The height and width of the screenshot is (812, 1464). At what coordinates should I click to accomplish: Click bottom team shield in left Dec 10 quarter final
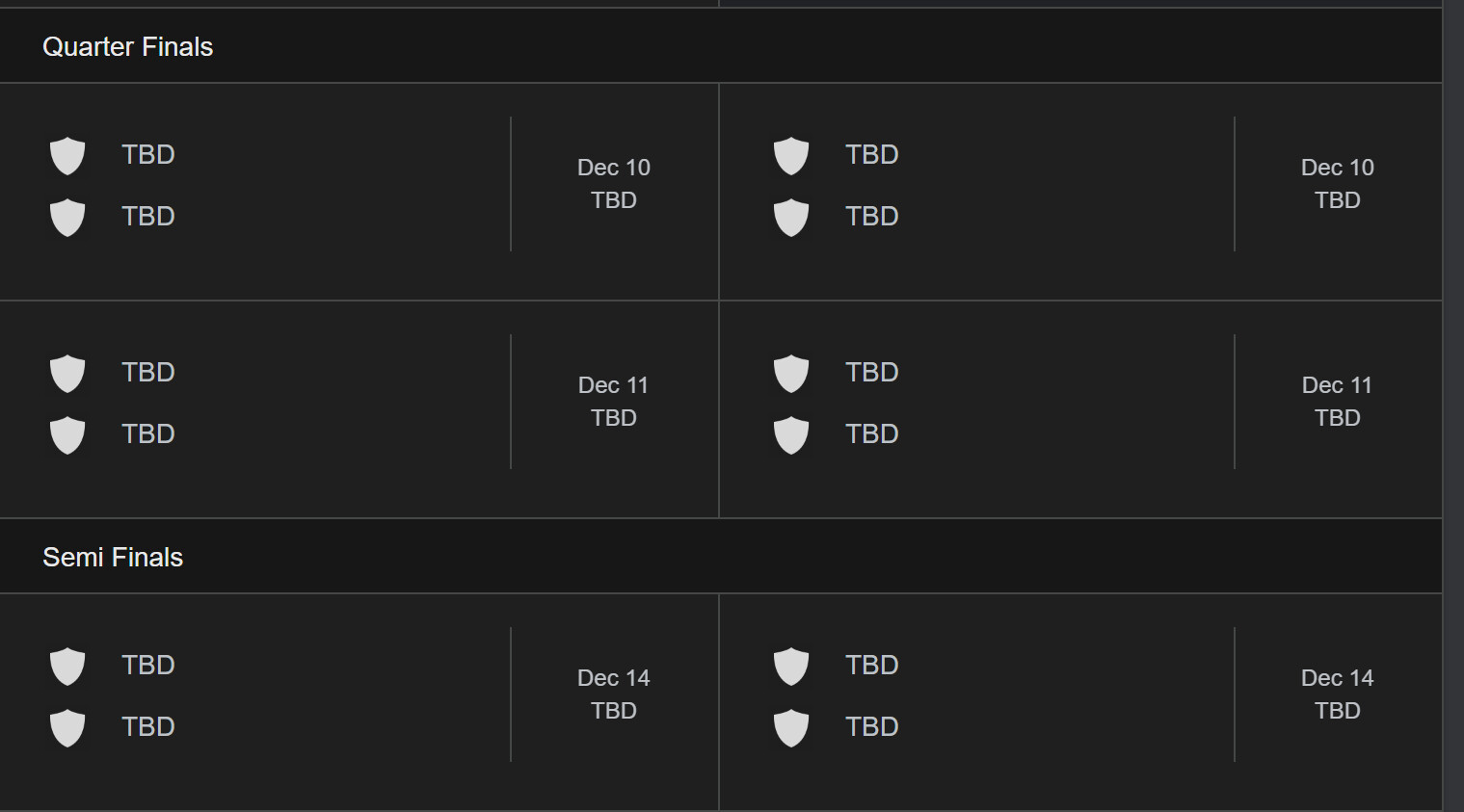point(67,217)
